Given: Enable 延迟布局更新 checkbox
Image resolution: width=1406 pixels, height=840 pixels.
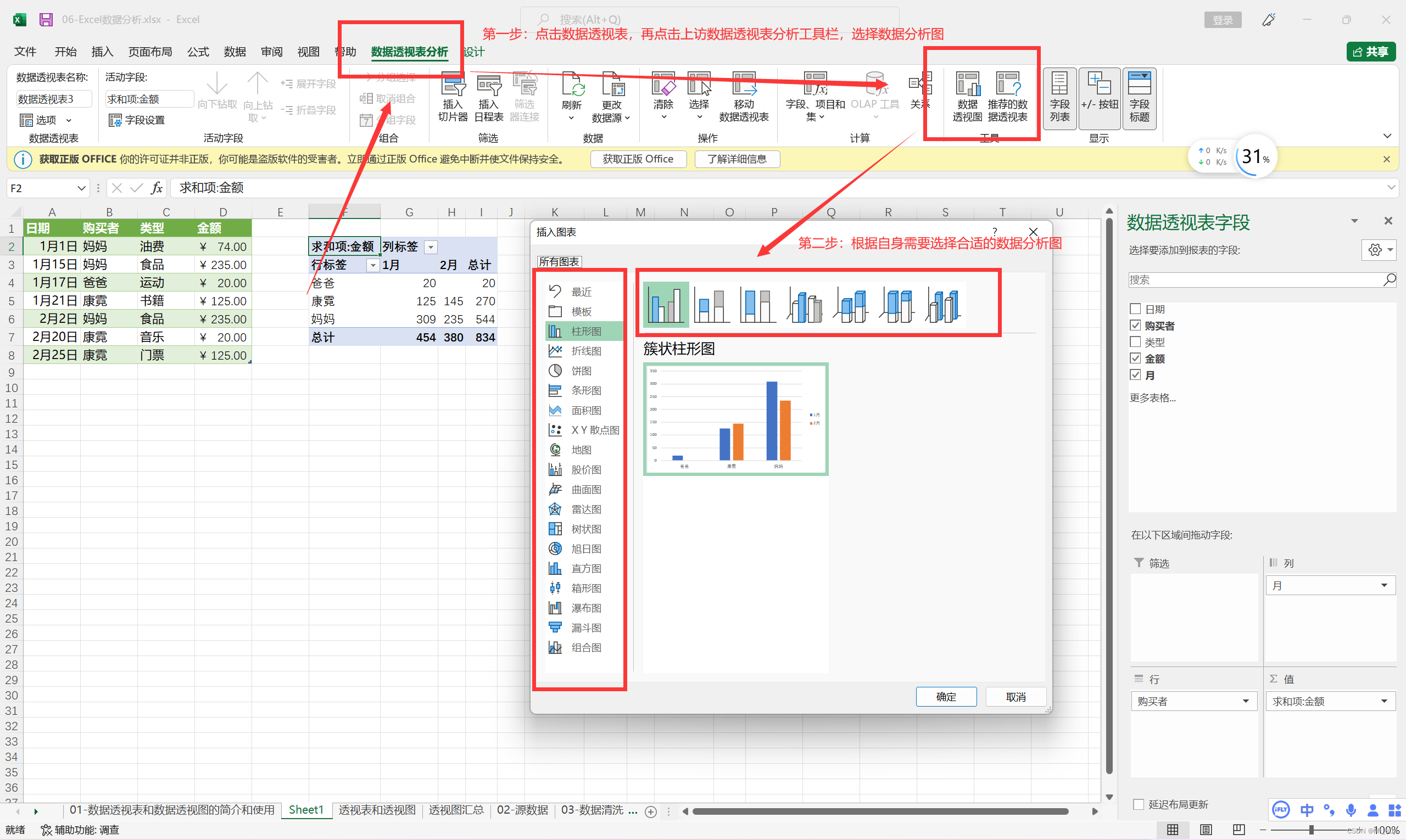Looking at the screenshot, I should coord(1138,804).
